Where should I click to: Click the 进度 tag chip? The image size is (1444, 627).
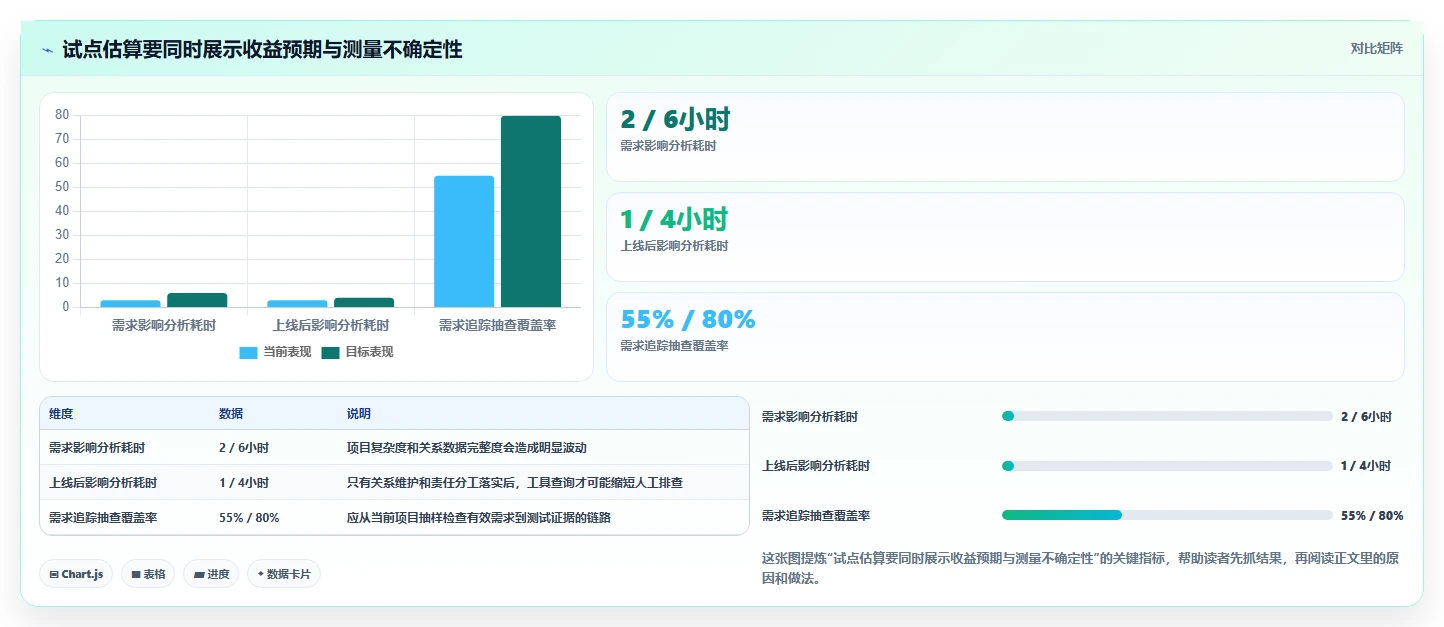pyautogui.click(x=211, y=574)
